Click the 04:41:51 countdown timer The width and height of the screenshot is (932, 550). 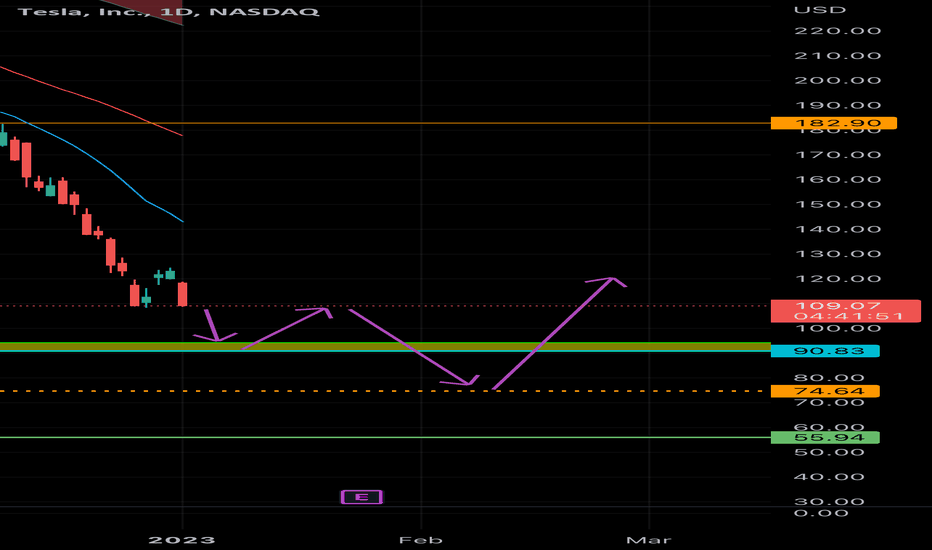pyautogui.click(x=849, y=316)
